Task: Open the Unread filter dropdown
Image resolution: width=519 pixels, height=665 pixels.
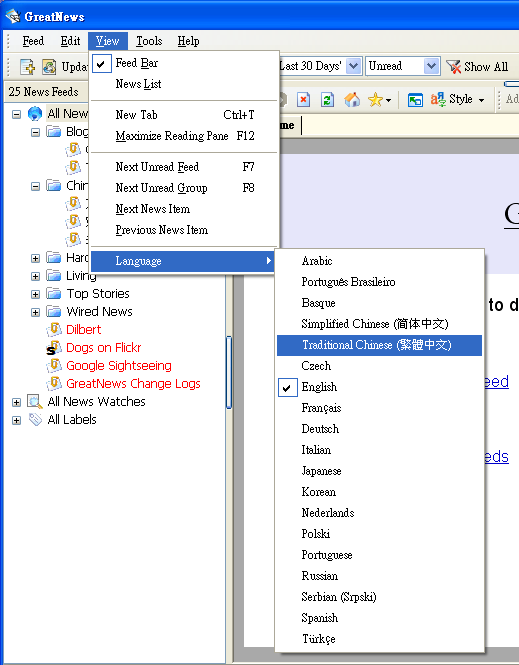Action: click(431, 66)
